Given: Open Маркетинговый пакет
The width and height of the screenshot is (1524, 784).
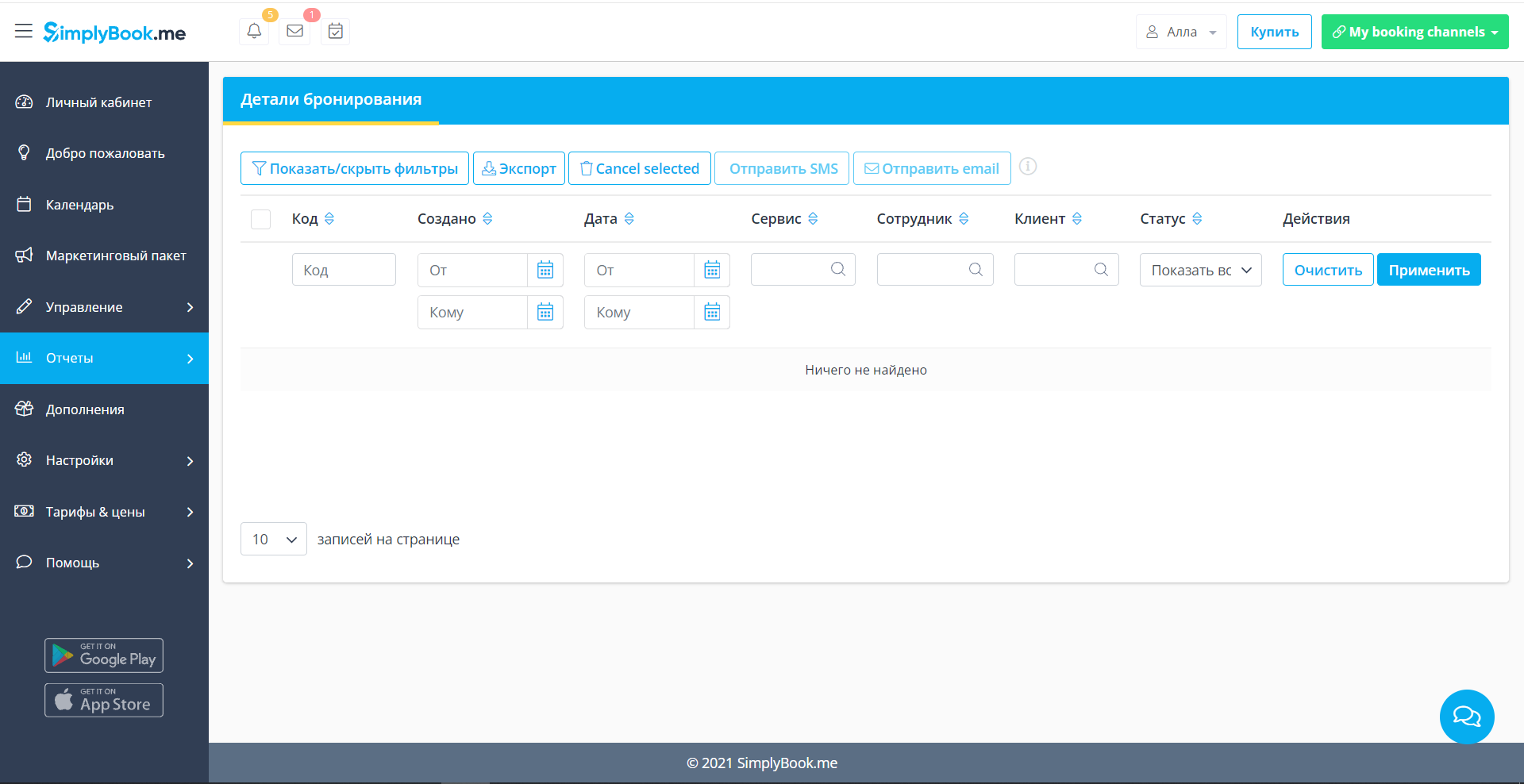Looking at the screenshot, I should 104,256.
